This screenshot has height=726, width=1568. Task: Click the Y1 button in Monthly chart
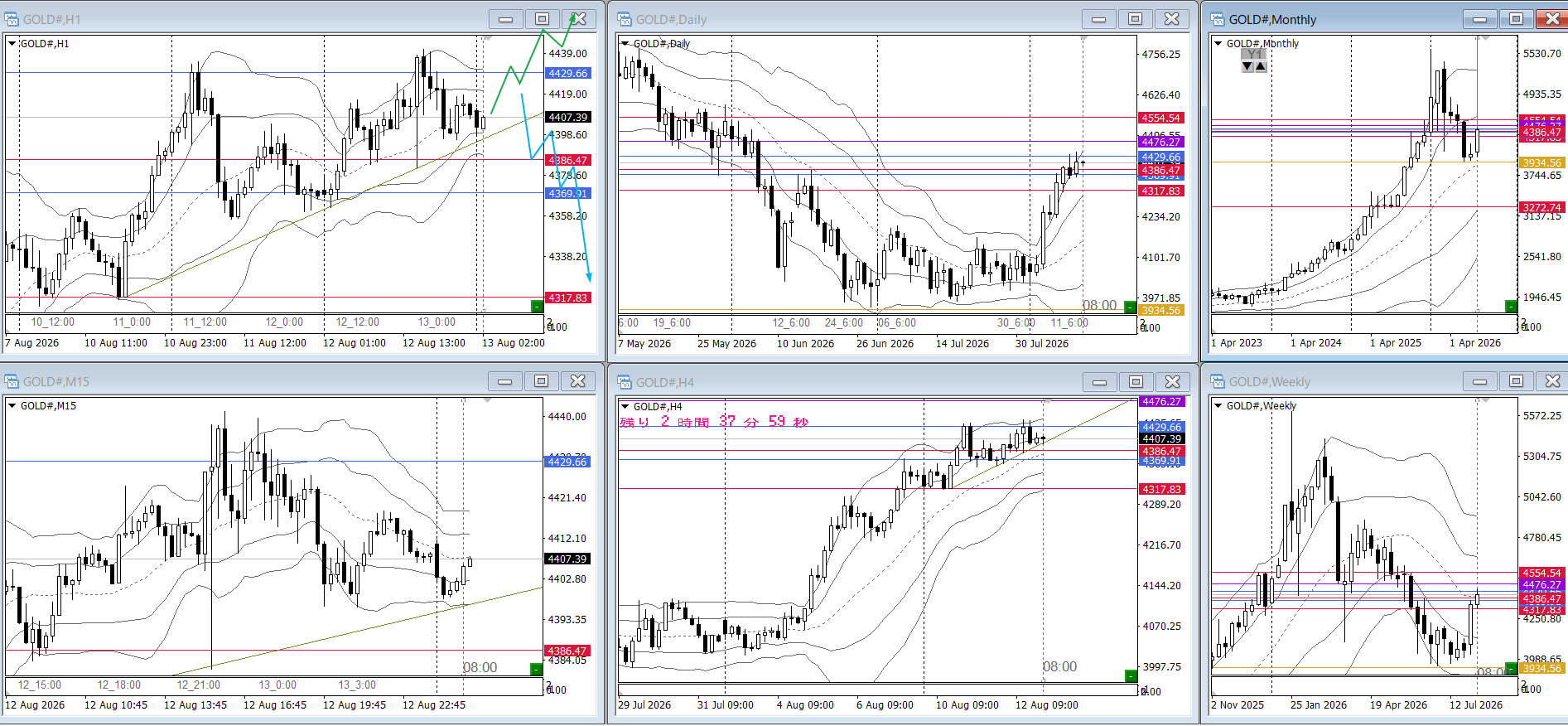click(x=1254, y=54)
